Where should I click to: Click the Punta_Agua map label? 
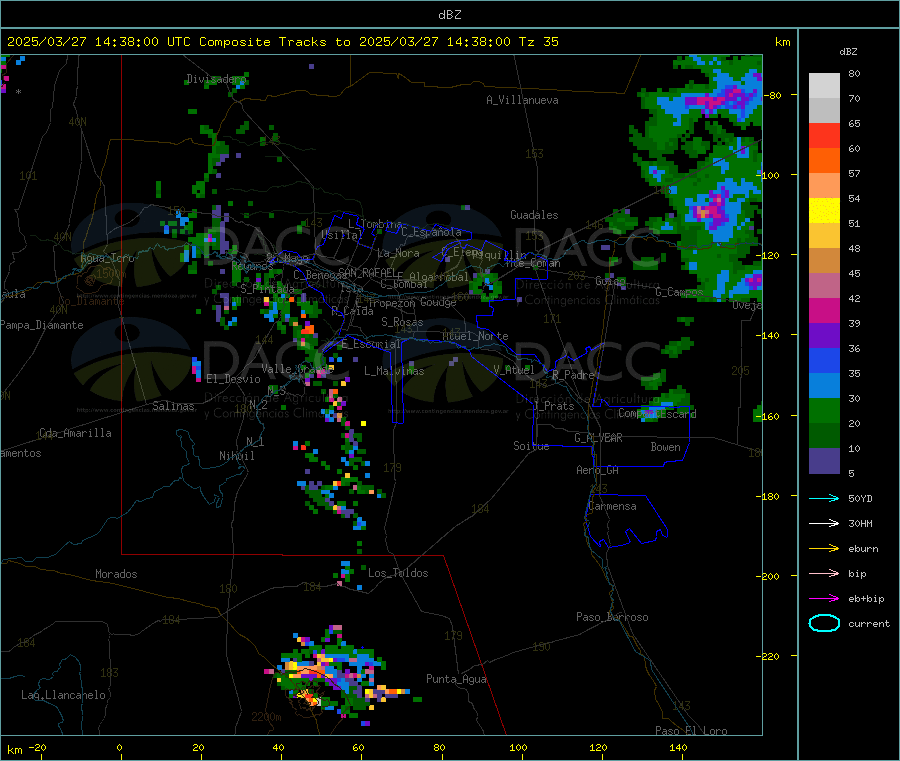tap(456, 679)
